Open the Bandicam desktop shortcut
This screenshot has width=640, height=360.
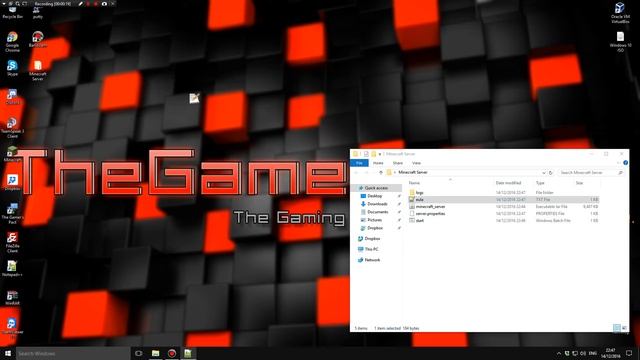(x=38, y=40)
